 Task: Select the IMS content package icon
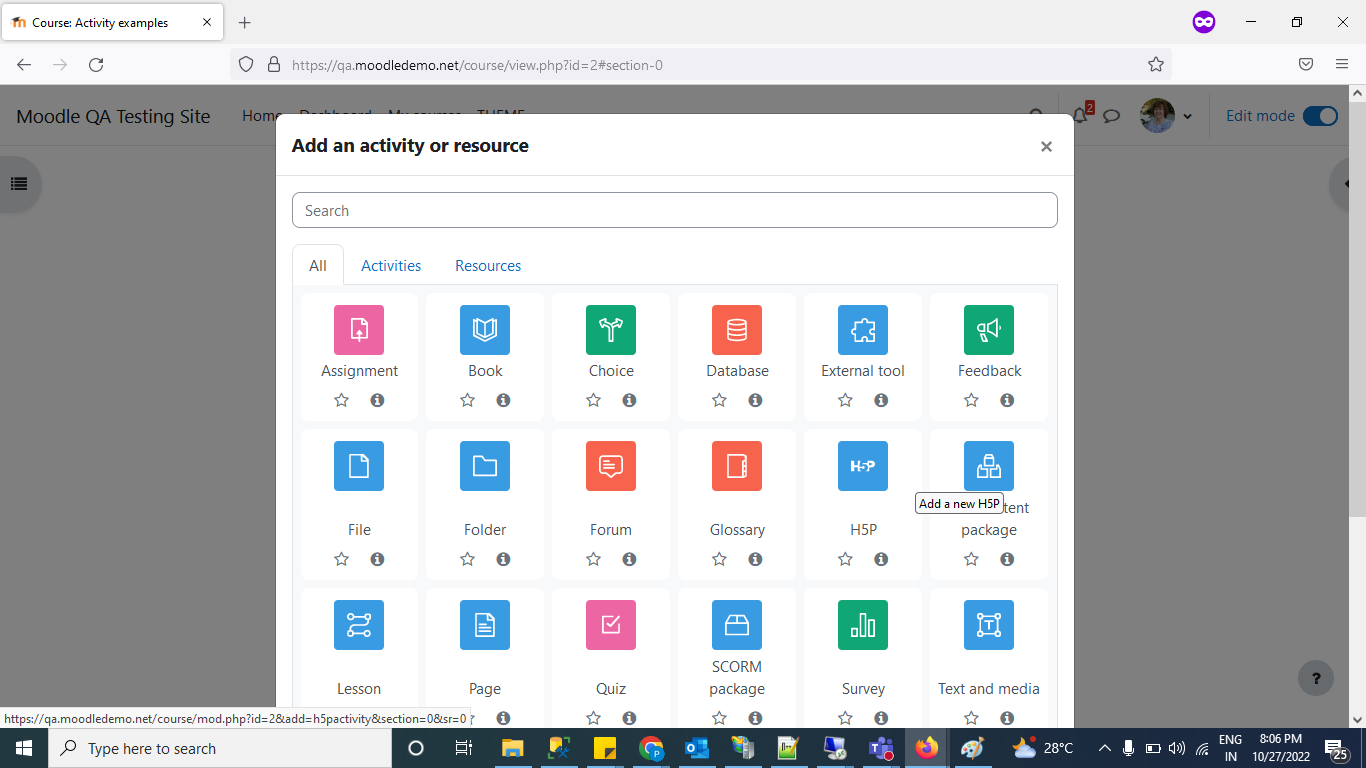coord(989,466)
